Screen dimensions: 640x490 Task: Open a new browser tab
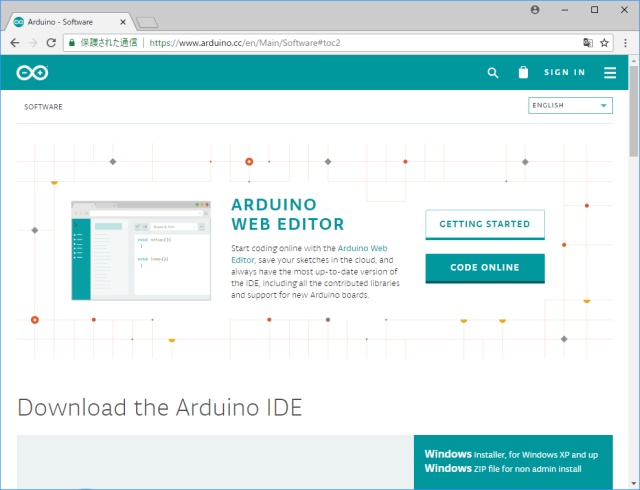147,22
